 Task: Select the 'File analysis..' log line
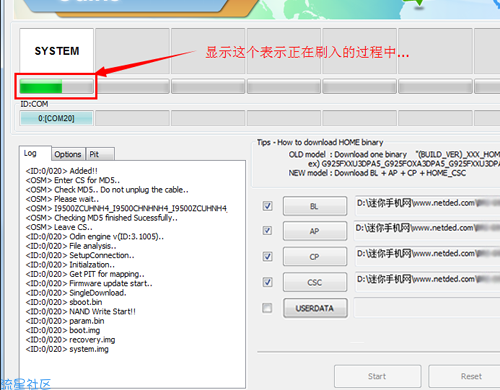pos(71,246)
